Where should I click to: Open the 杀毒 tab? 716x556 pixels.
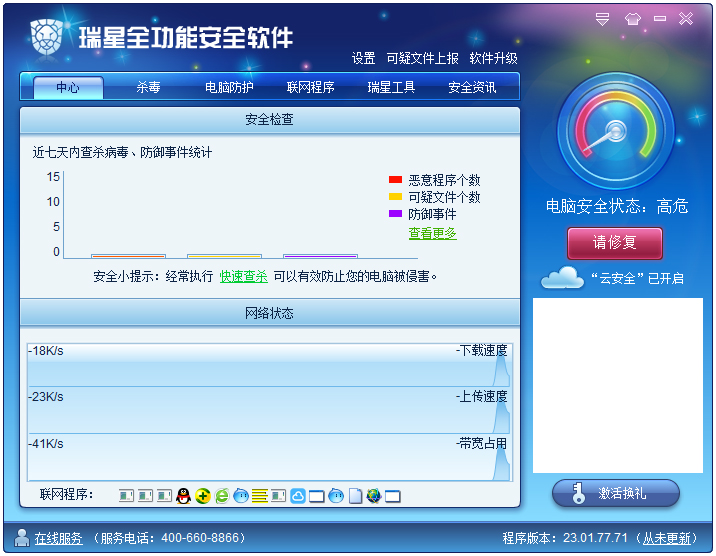[148, 87]
